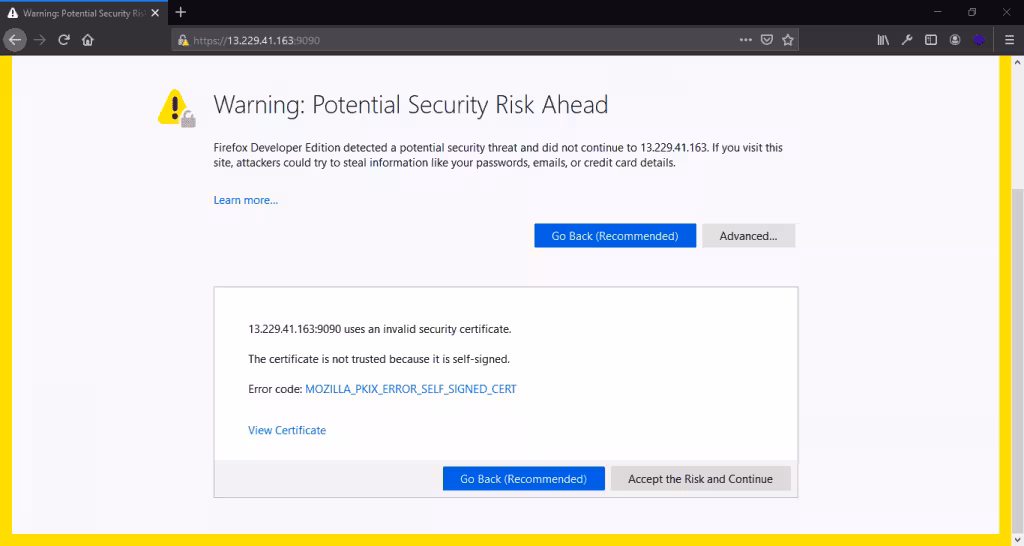Reload the current page
The height and width of the screenshot is (546, 1024).
point(64,40)
